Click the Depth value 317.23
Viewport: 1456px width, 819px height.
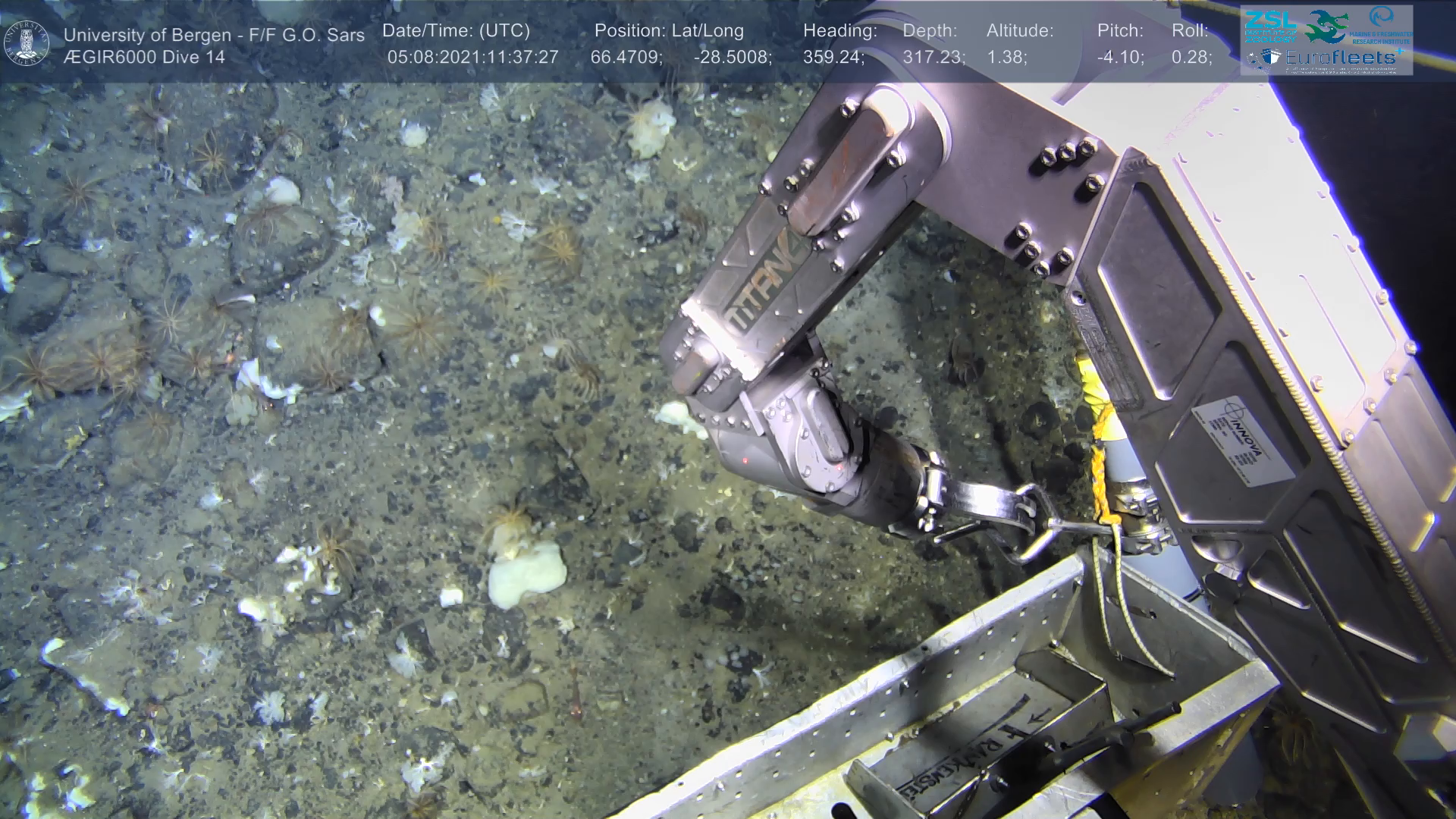933,58
